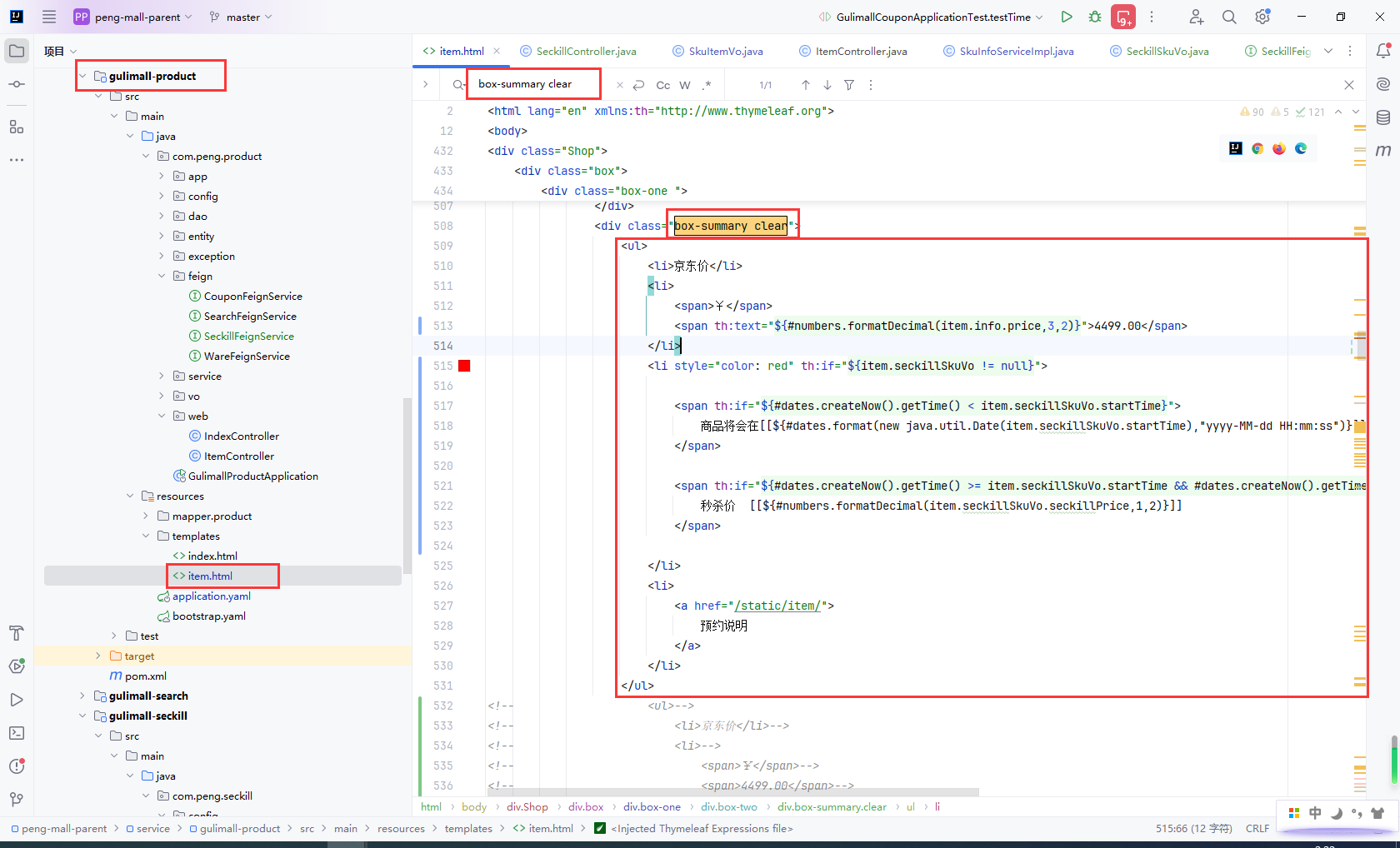Toggle whole Words W option in search

[685, 85]
